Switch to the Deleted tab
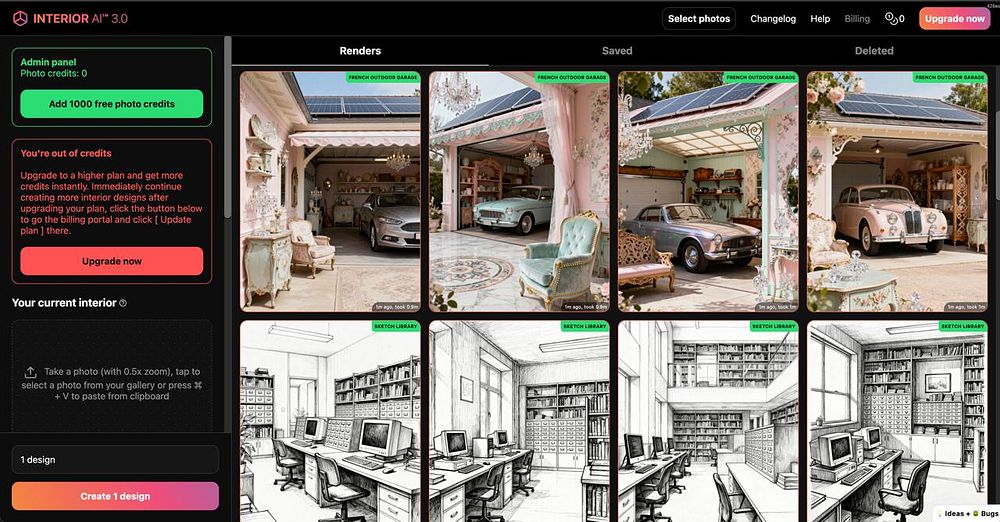 click(874, 50)
